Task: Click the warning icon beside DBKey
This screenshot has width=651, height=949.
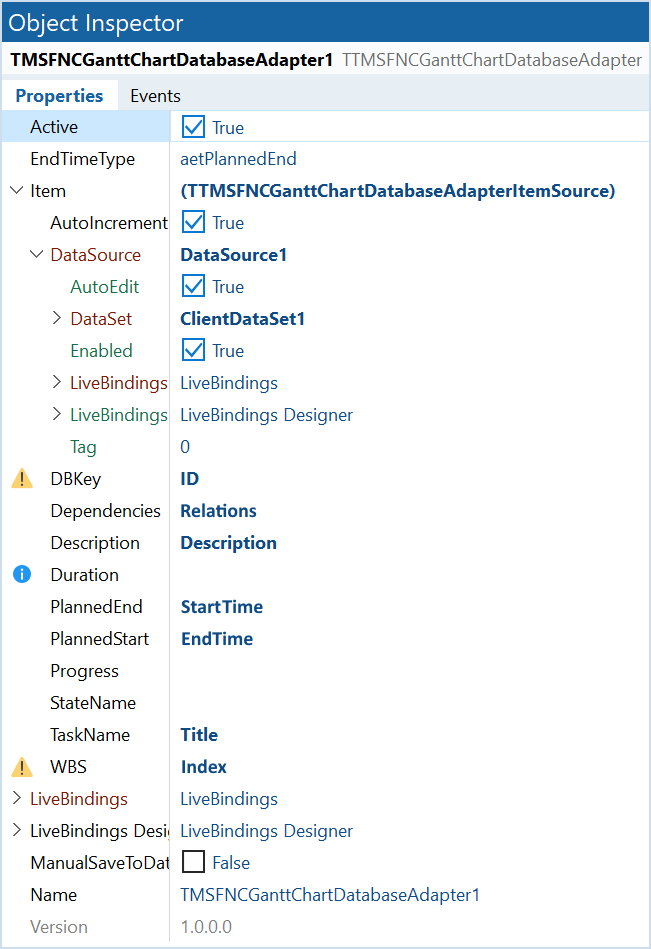Action: 22,479
